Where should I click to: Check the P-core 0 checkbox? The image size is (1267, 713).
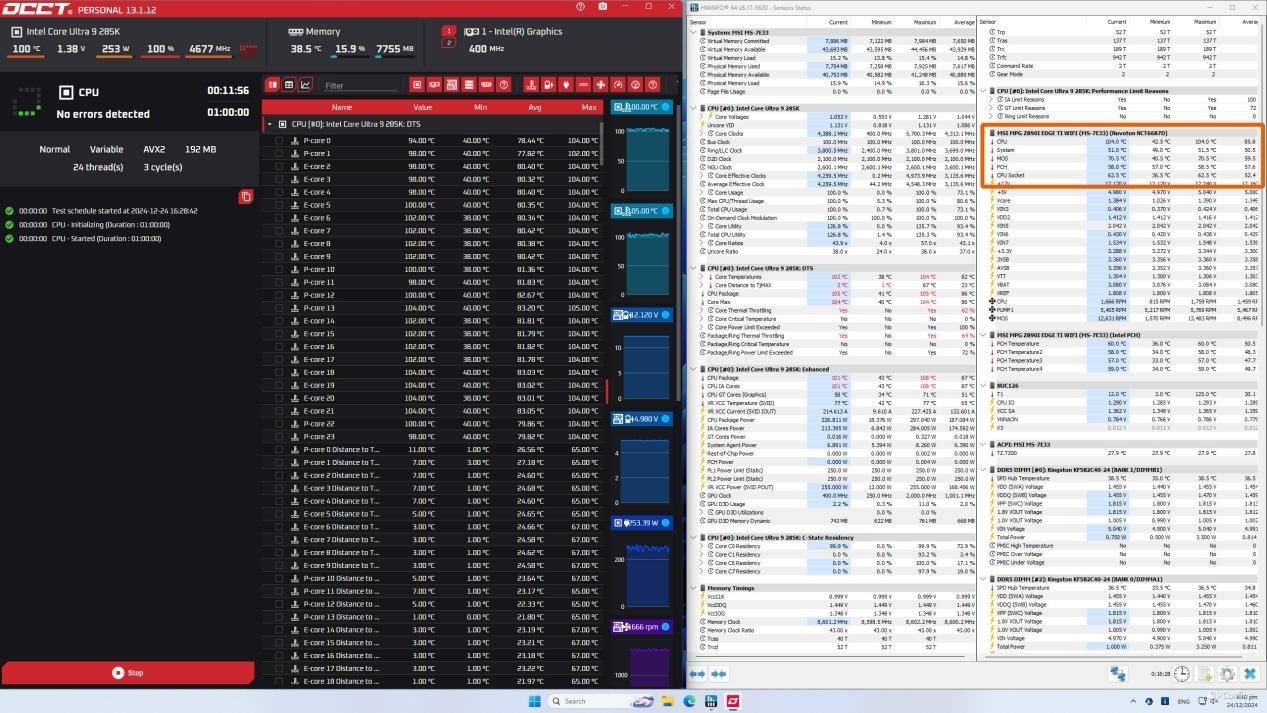(x=280, y=141)
